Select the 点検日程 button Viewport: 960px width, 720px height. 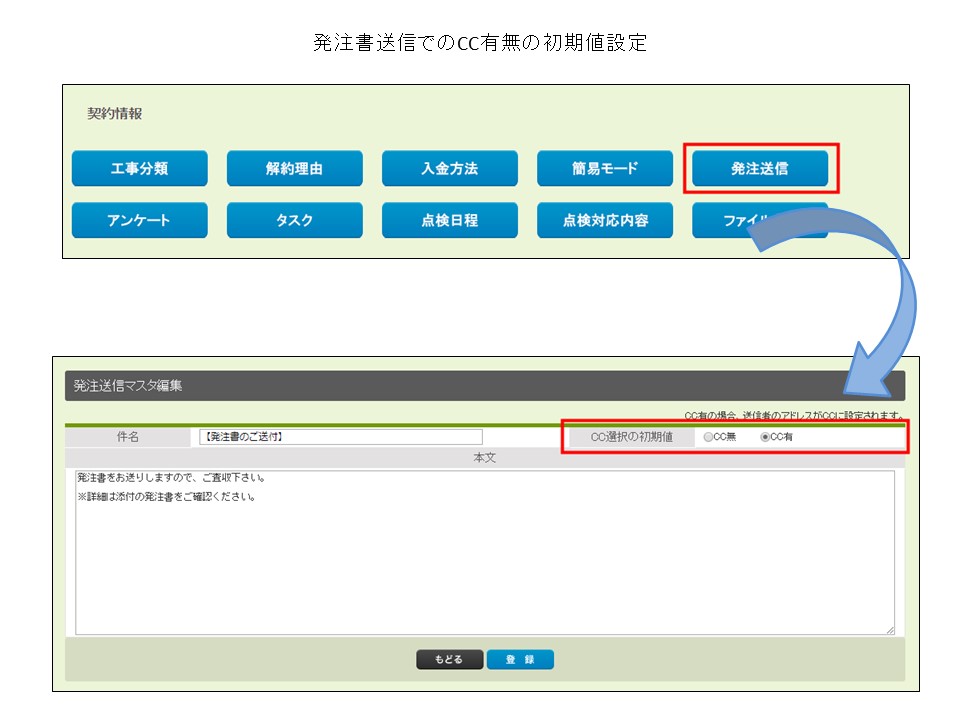(449, 220)
